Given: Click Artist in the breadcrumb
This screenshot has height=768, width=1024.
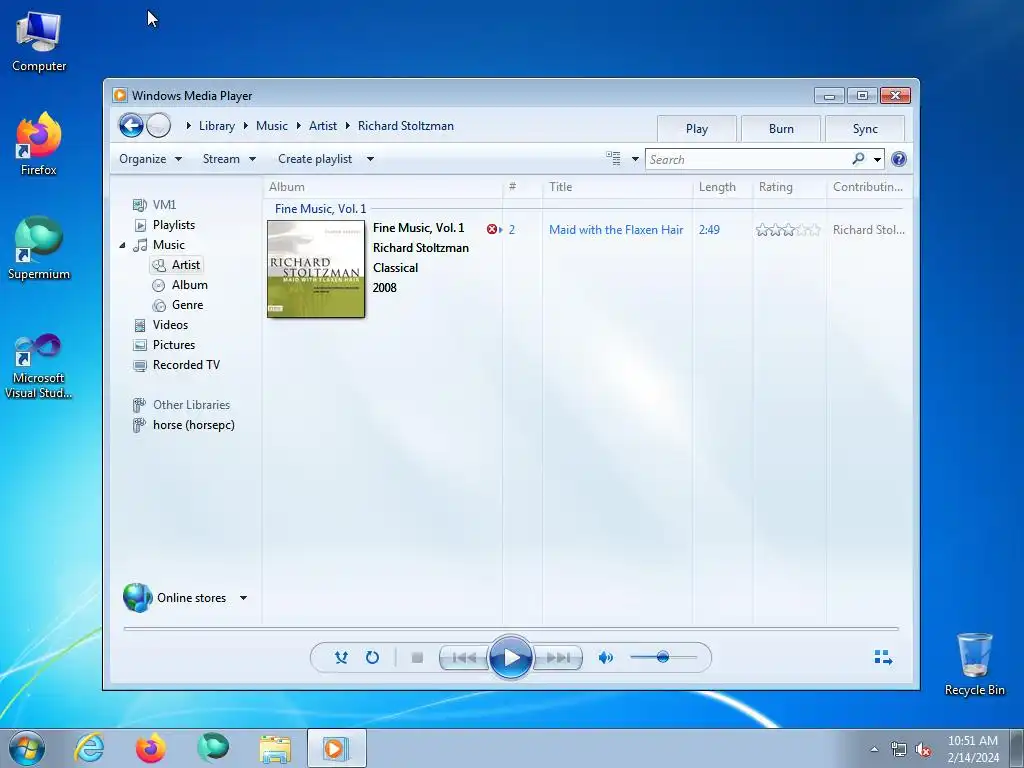Looking at the screenshot, I should (323, 126).
